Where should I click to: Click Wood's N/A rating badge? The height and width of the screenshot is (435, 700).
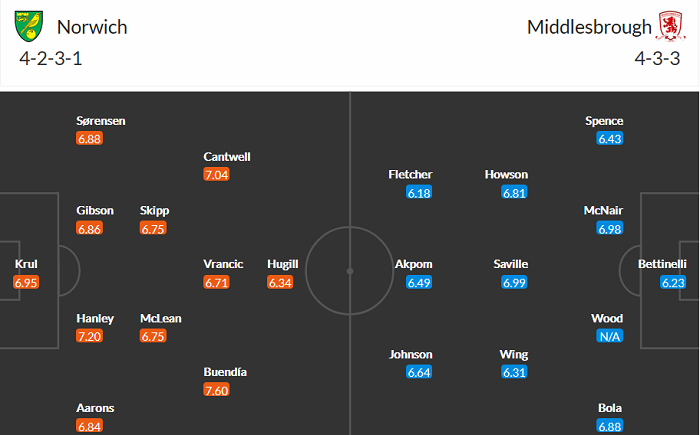(x=609, y=337)
